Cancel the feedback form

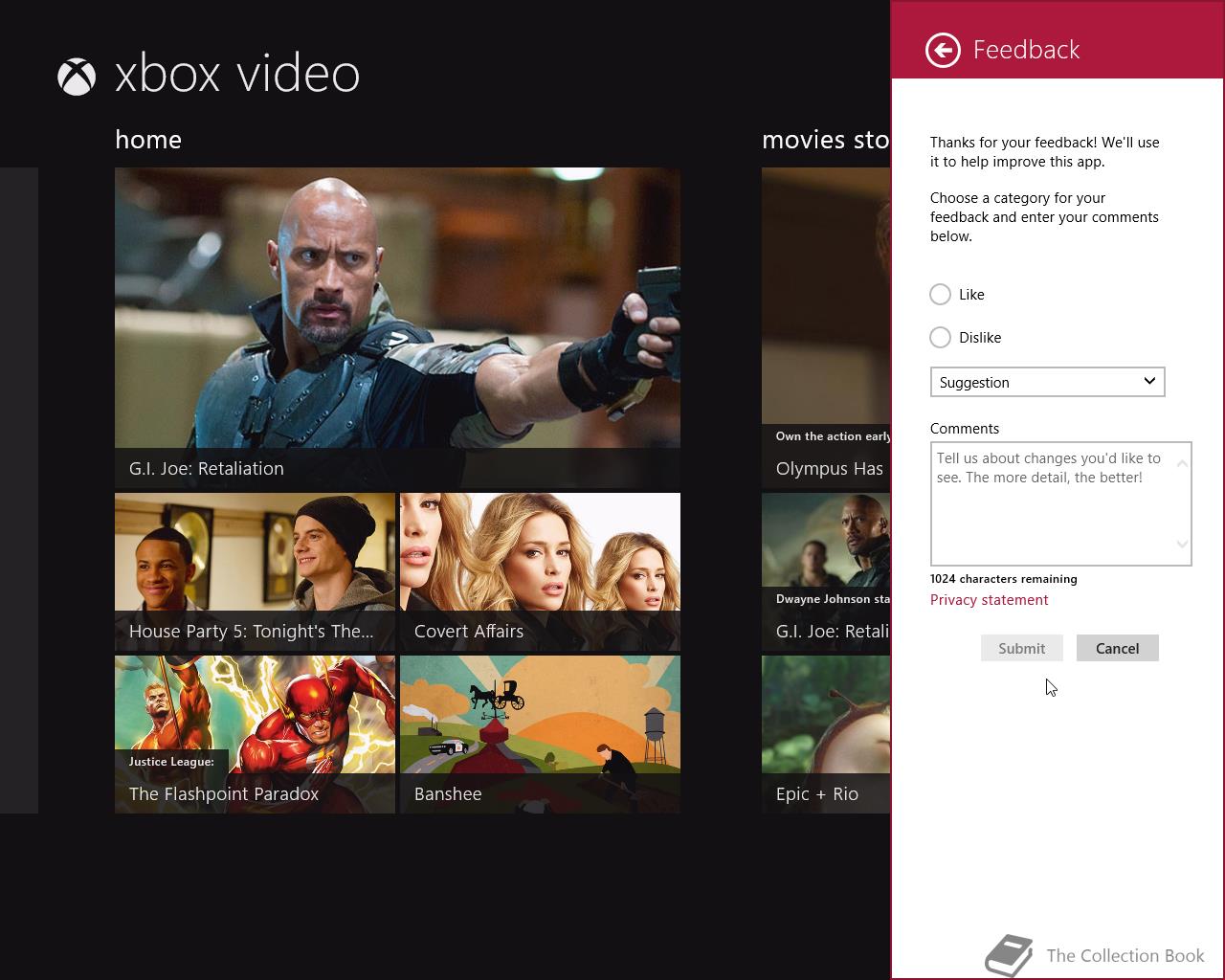[x=1117, y=648]
